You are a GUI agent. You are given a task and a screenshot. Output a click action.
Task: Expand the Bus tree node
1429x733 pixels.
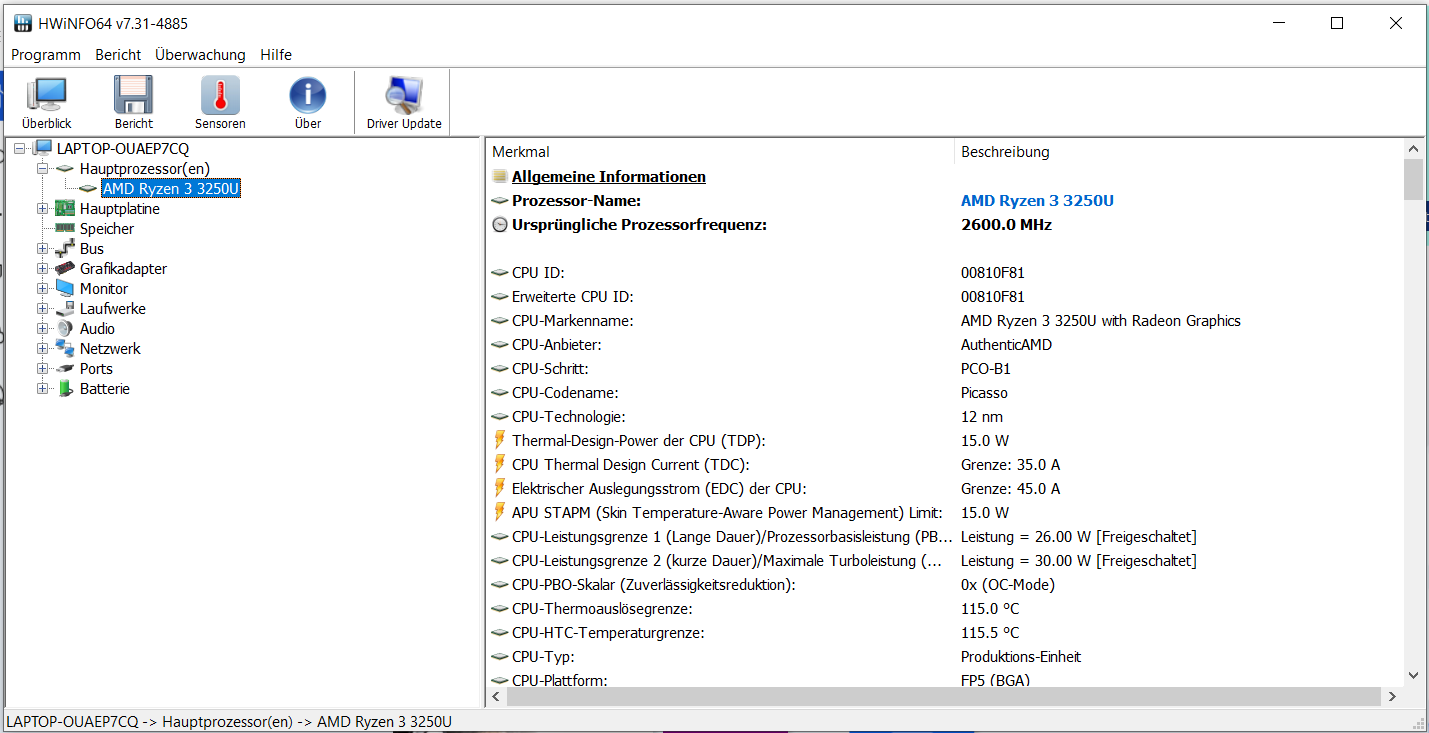[42, 249]
